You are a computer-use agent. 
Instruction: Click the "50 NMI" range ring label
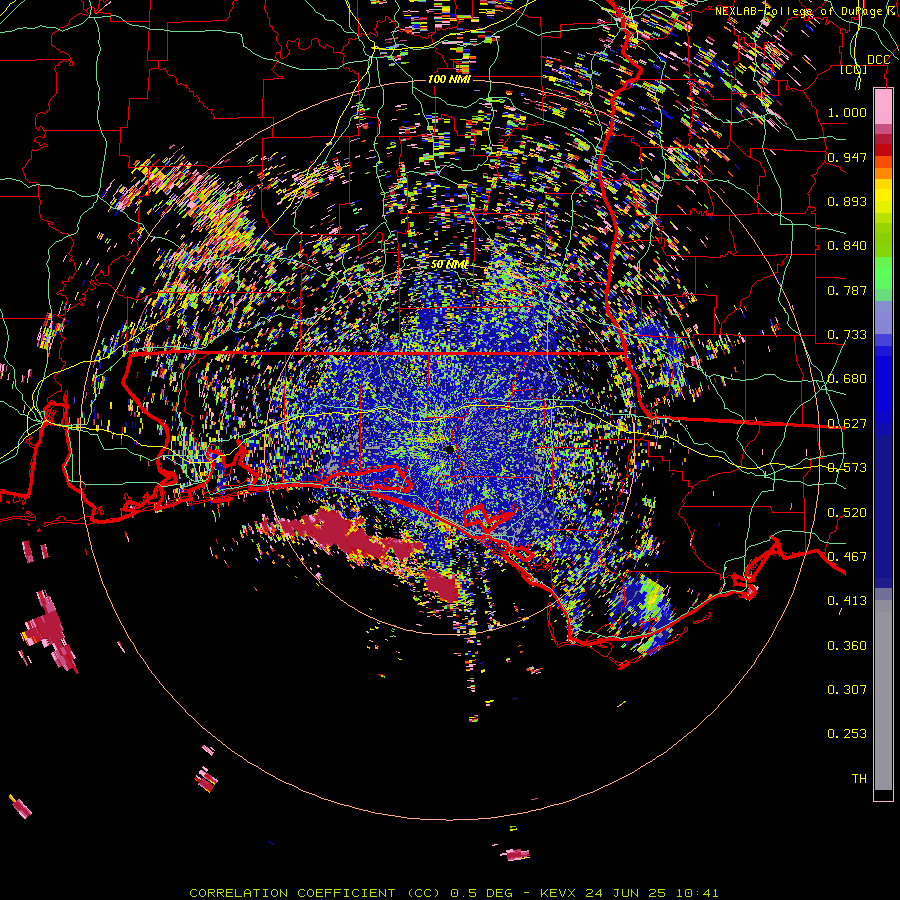click(449, 264)
